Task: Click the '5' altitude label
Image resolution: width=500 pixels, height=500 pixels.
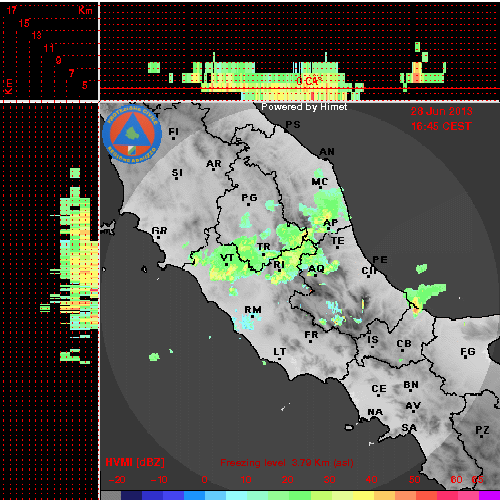Action: coord(85,85)
